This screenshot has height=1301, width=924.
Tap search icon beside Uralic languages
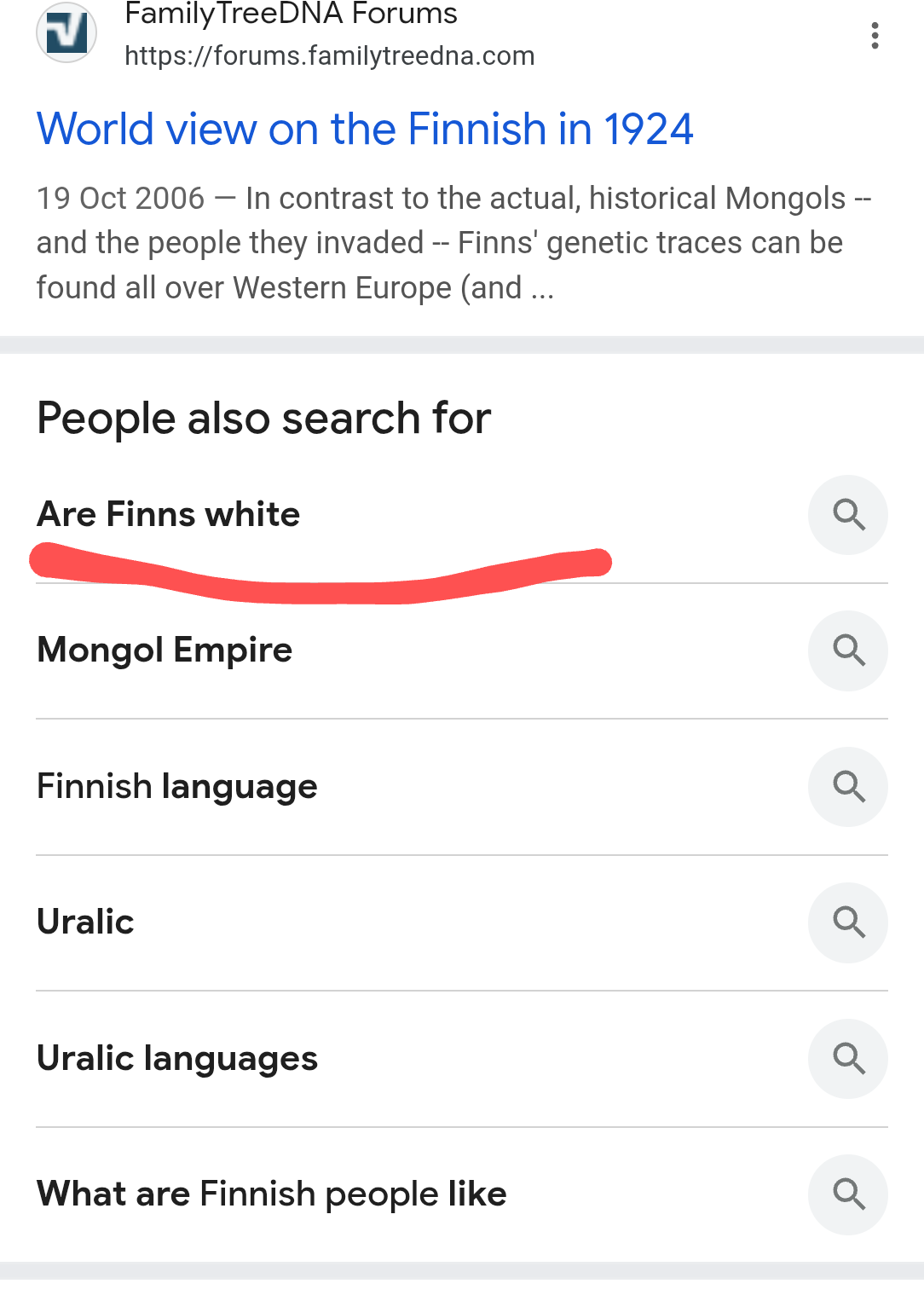(x=848, y=1058)
